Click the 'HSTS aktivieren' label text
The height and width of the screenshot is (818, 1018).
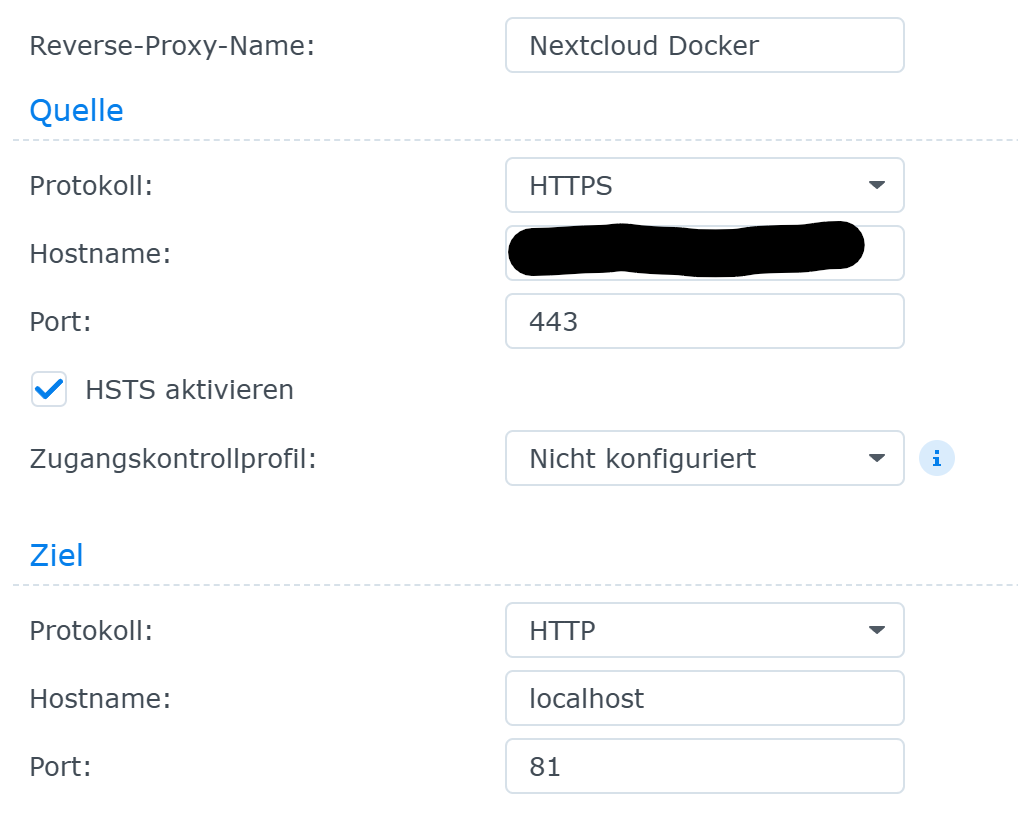pos(189,389)
